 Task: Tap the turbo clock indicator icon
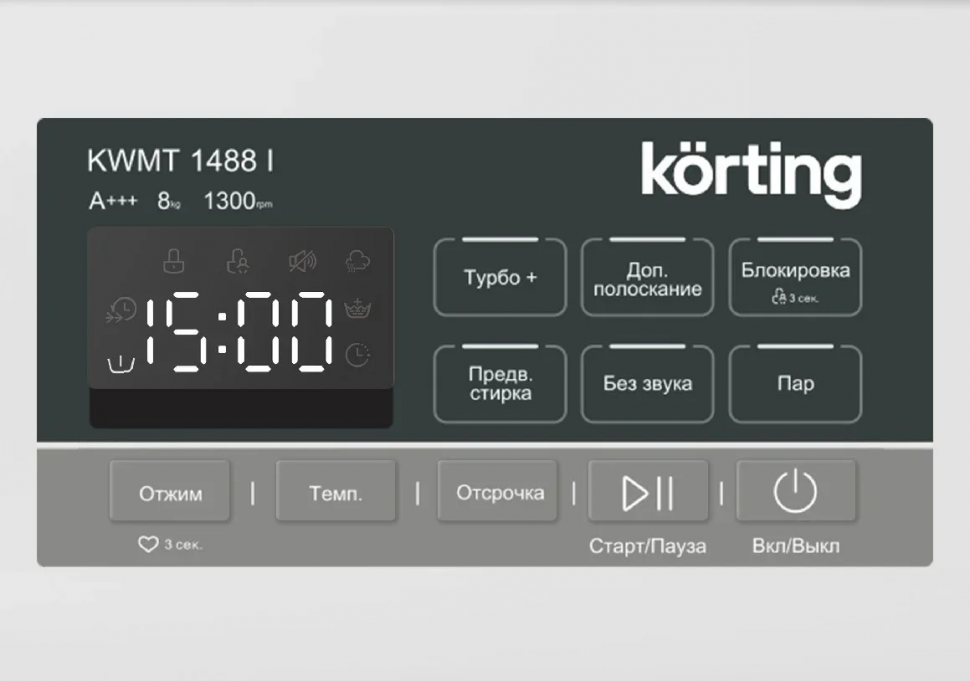click(121, 310)
